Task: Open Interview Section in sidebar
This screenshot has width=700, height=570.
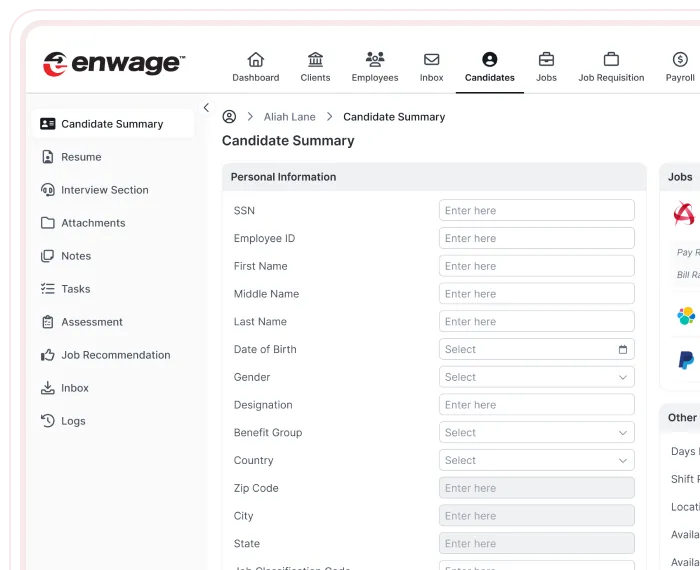Action: pos(104,190)
